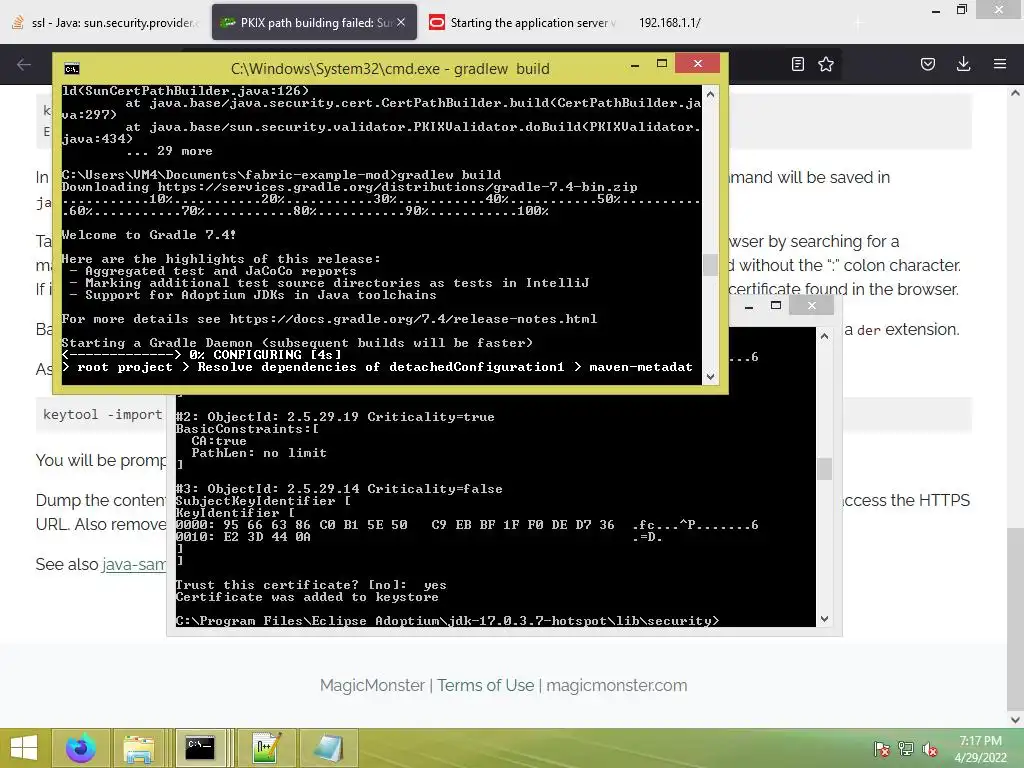Open the Windows Start button
Image resolution: width=1024 pixels, height=768 pixels.
24,748
